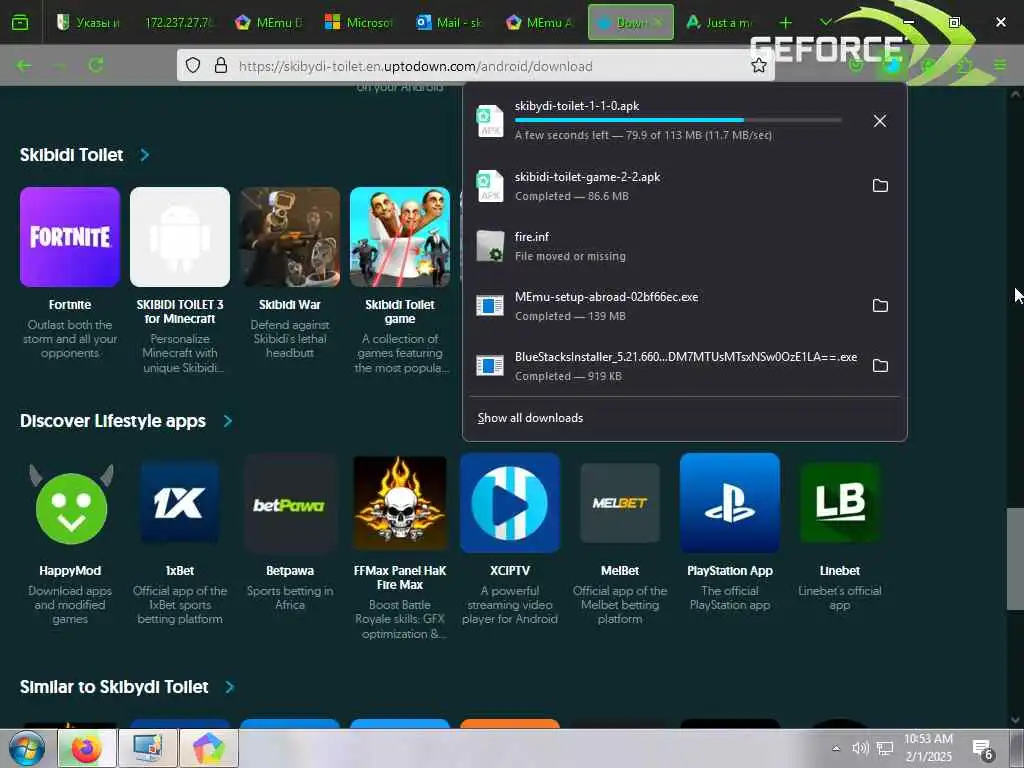This screenshot has height=768, width=1024.
Task: Click Show all downloads
Action: 530,418
